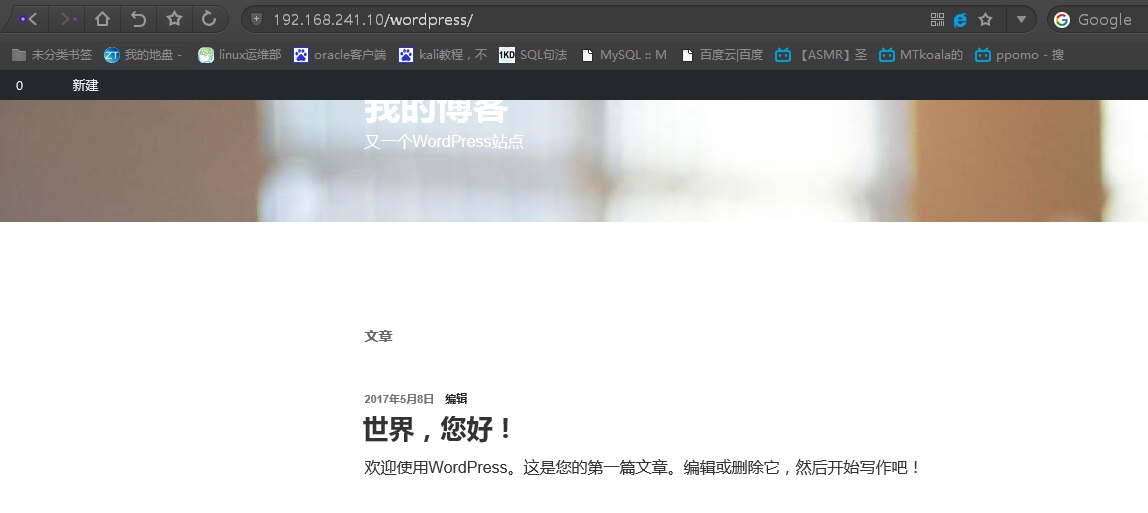
Task: Click the forward navigation arrow
Action: (67, 19)
